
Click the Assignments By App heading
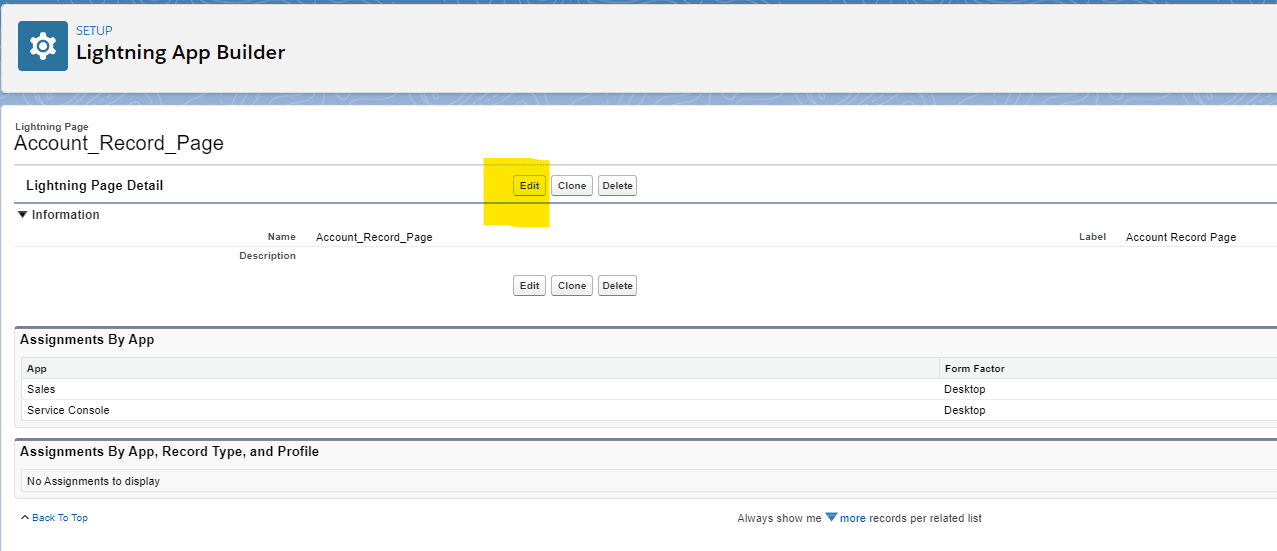pyautogui.click(x=87, y=340)
